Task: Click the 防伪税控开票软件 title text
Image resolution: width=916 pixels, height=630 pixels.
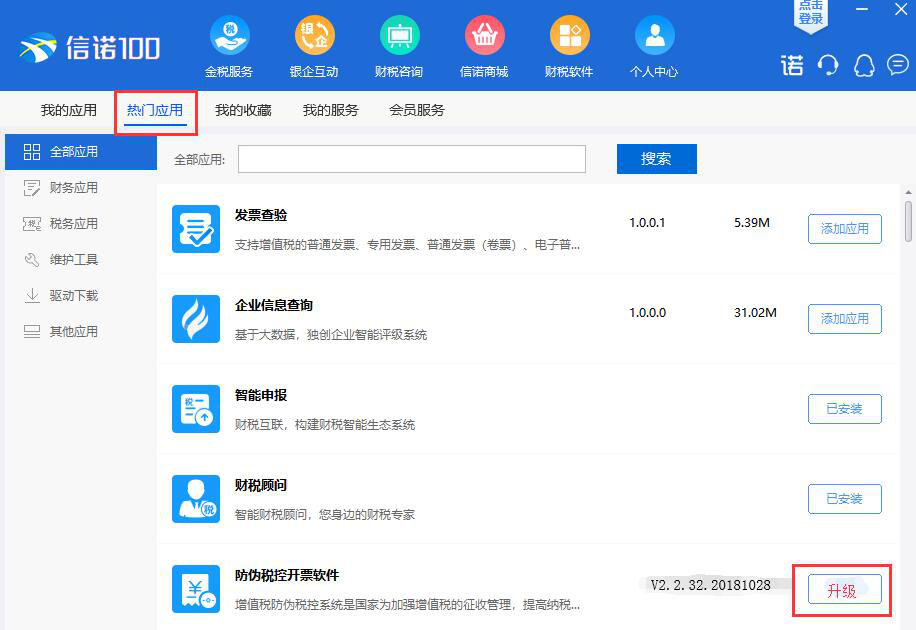Action: point(287,575)
